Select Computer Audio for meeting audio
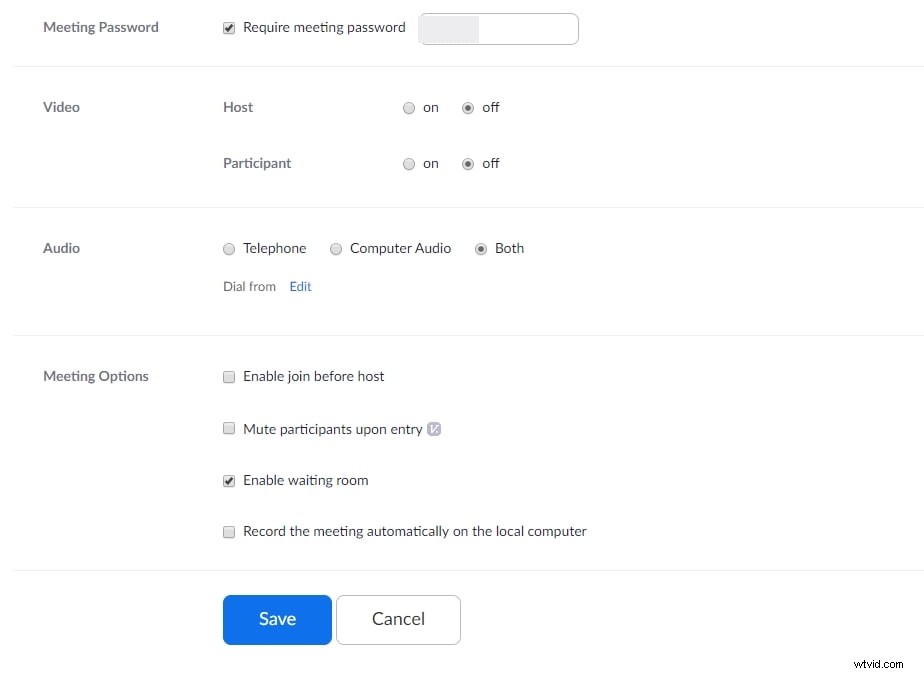This screenshot has width=924, height=674. 336,248
